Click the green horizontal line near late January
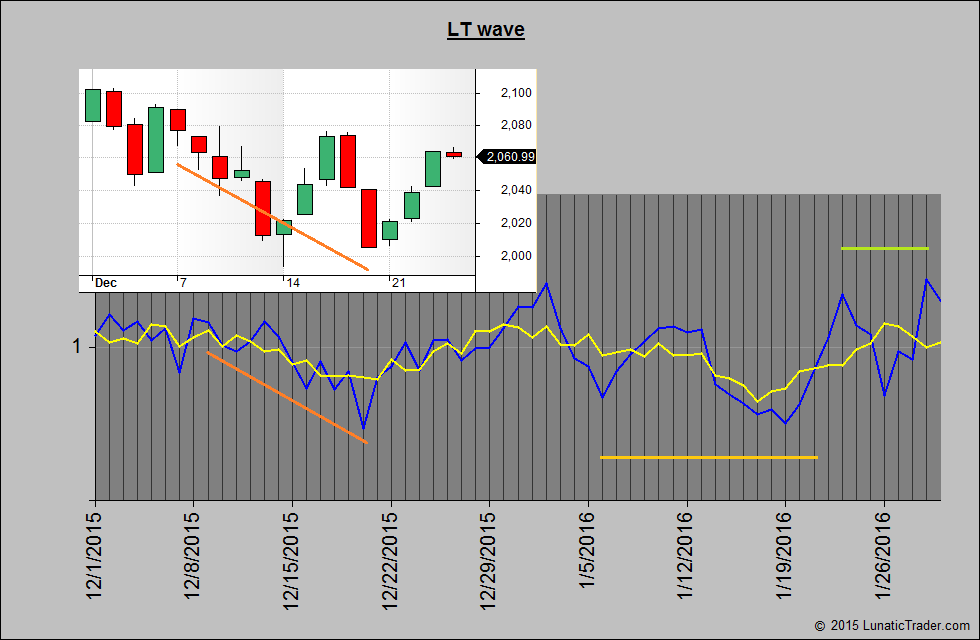 point(885,248)
